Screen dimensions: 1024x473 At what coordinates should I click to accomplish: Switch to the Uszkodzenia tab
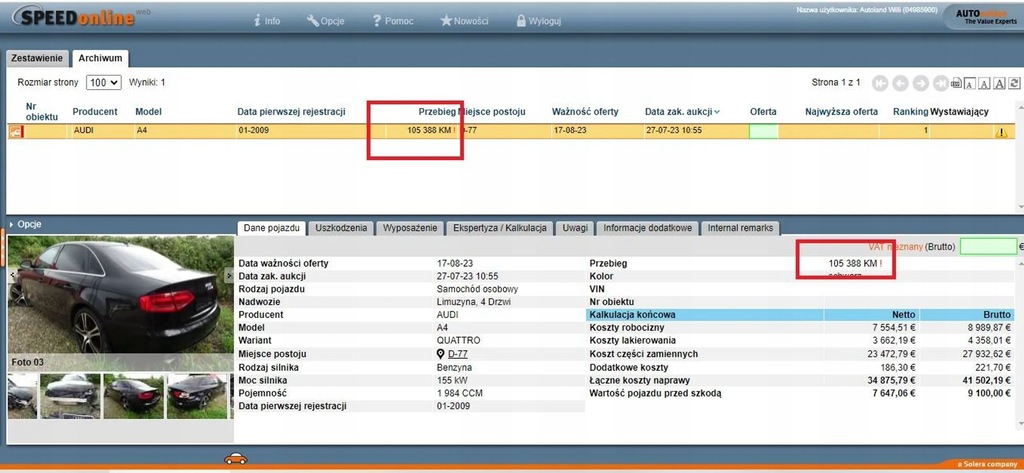coord(341,228)
